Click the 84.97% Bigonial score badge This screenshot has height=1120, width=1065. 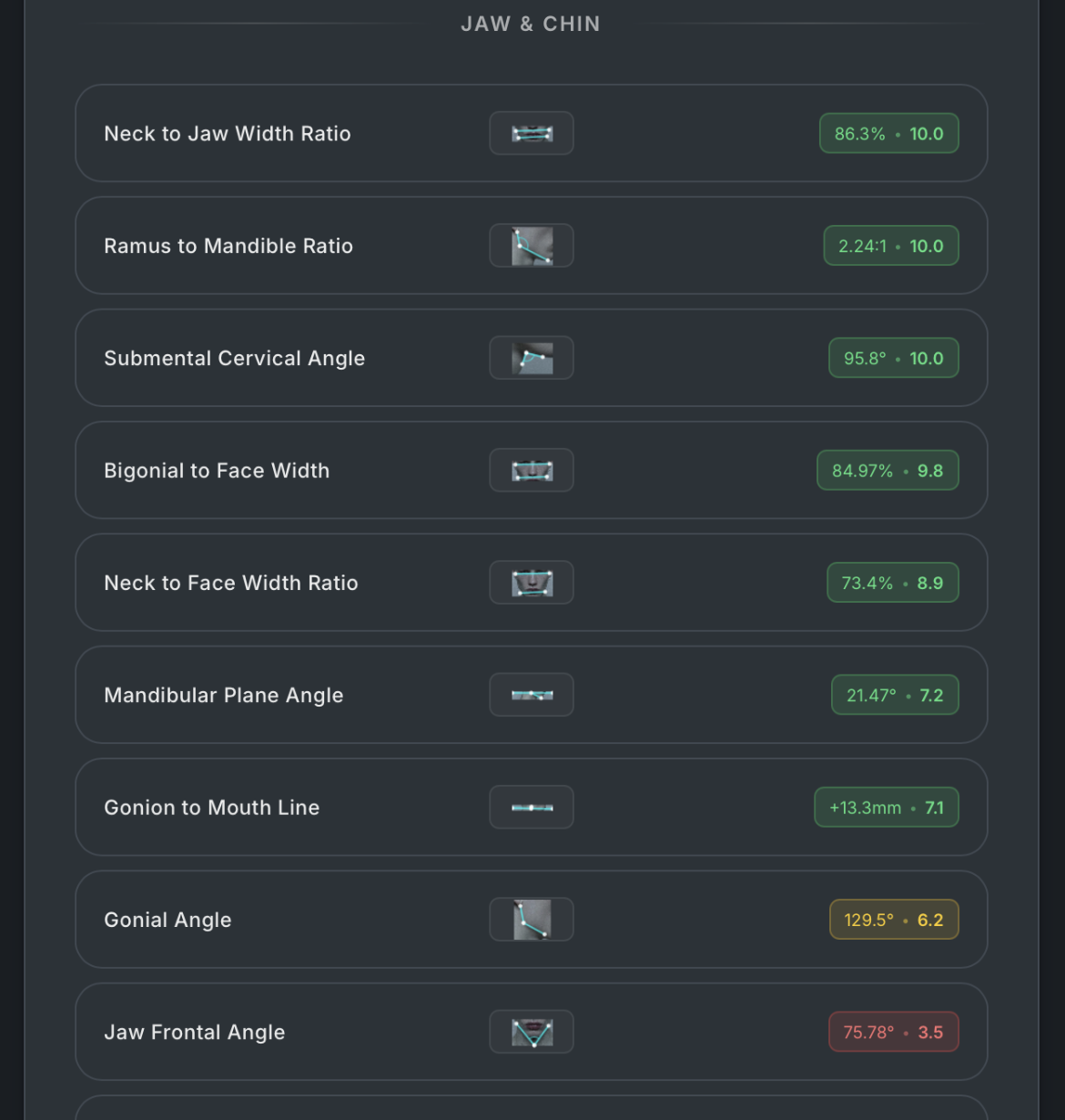887,471
